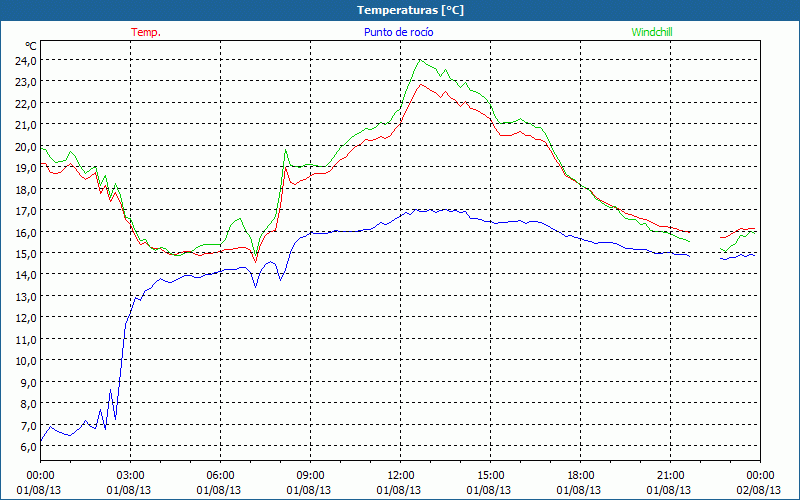This screenshot has width=800, height=500.
Task: Select the blue Punto de rocío legend label
Action: point(398,32)
